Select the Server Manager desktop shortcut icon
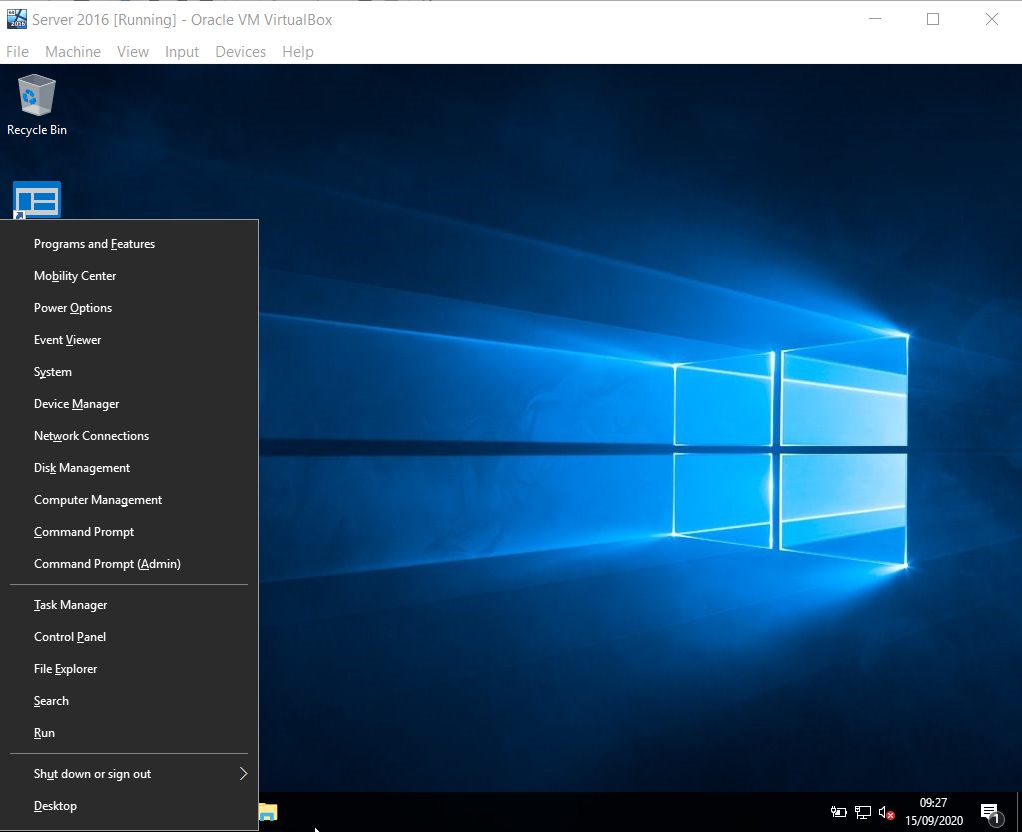 point(37,200)
